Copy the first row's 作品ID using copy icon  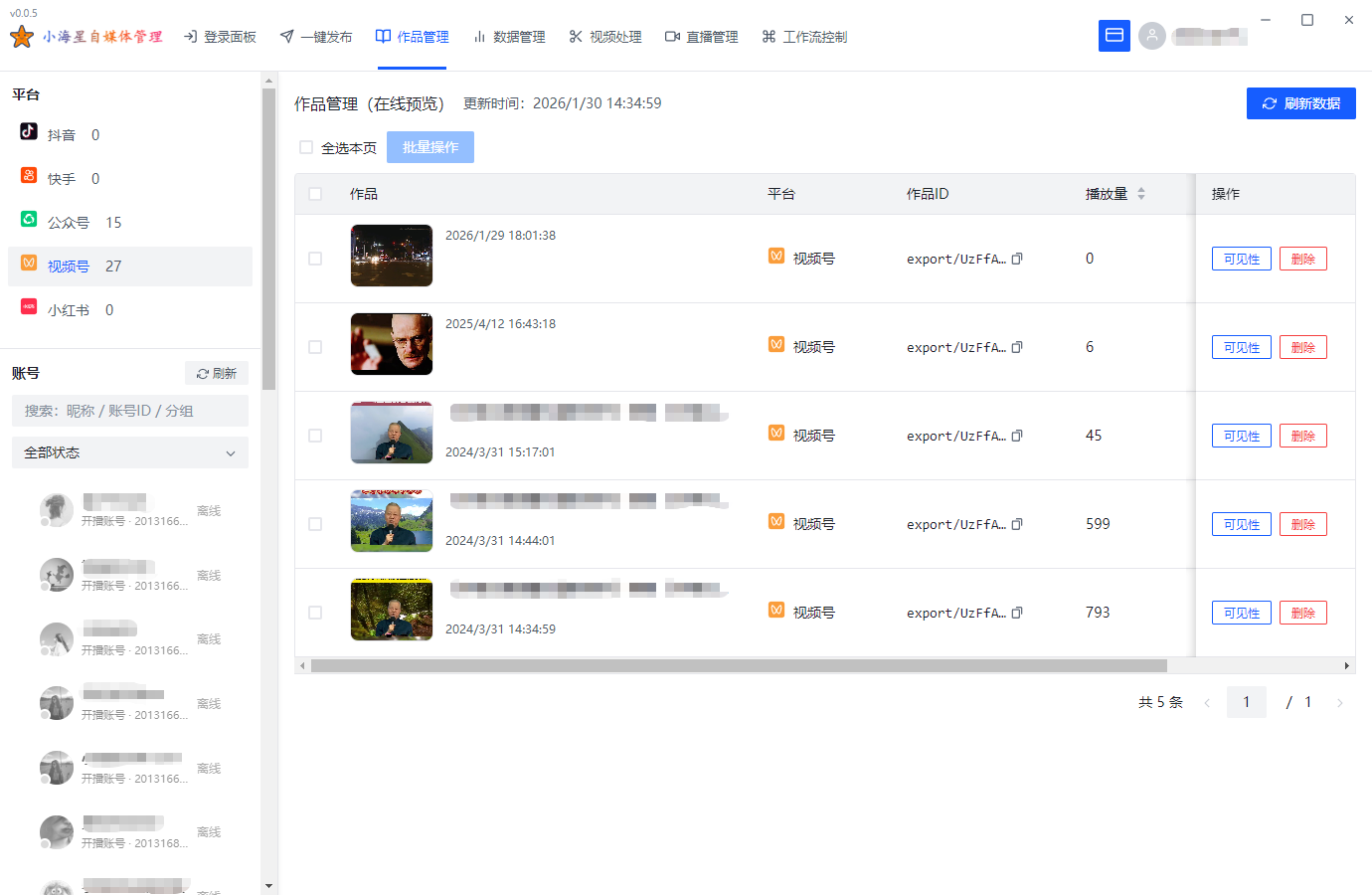1017,258
